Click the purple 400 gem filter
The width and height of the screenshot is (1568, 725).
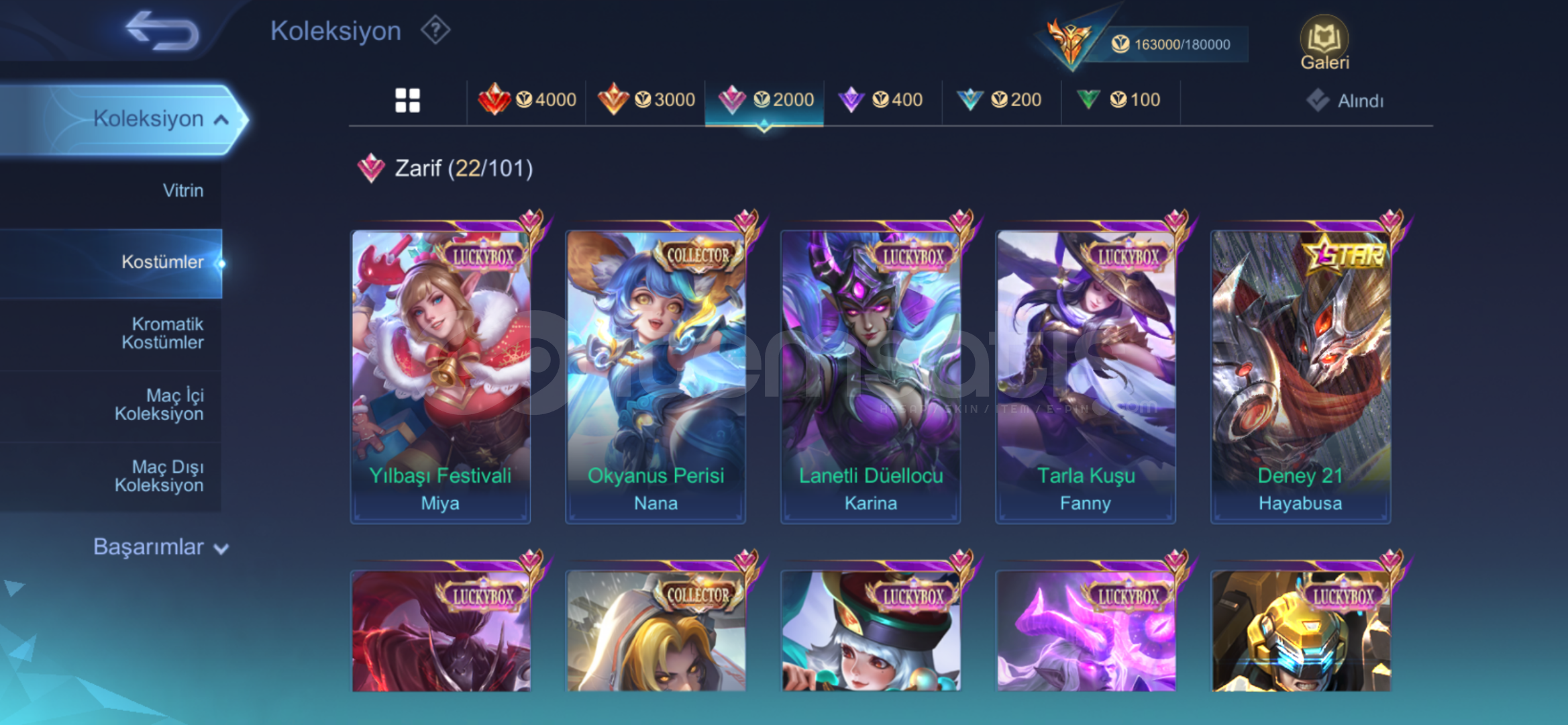pyautogui.click(x=882, y=100)
